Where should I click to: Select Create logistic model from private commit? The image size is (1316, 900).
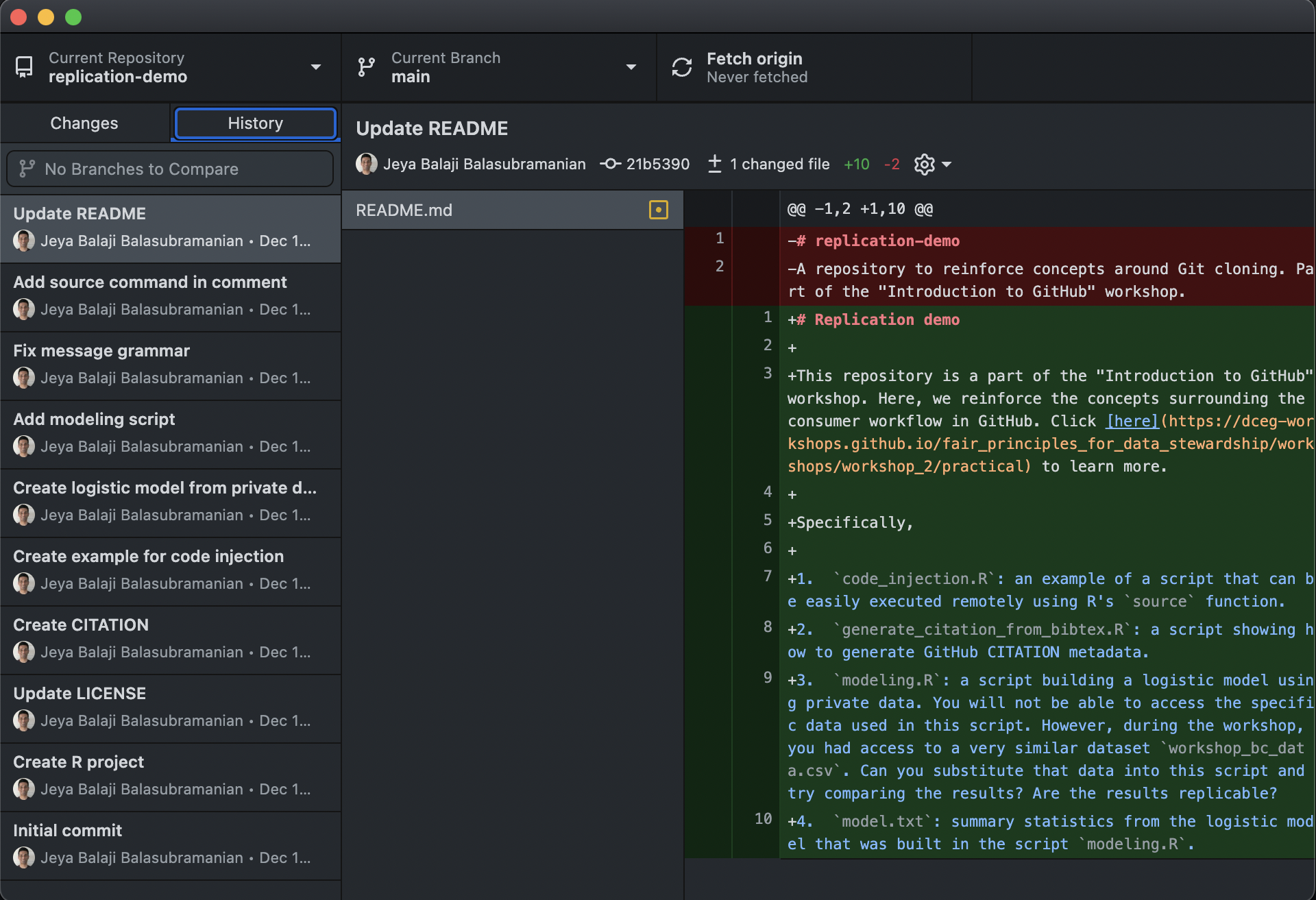click(x=171, y=503)
